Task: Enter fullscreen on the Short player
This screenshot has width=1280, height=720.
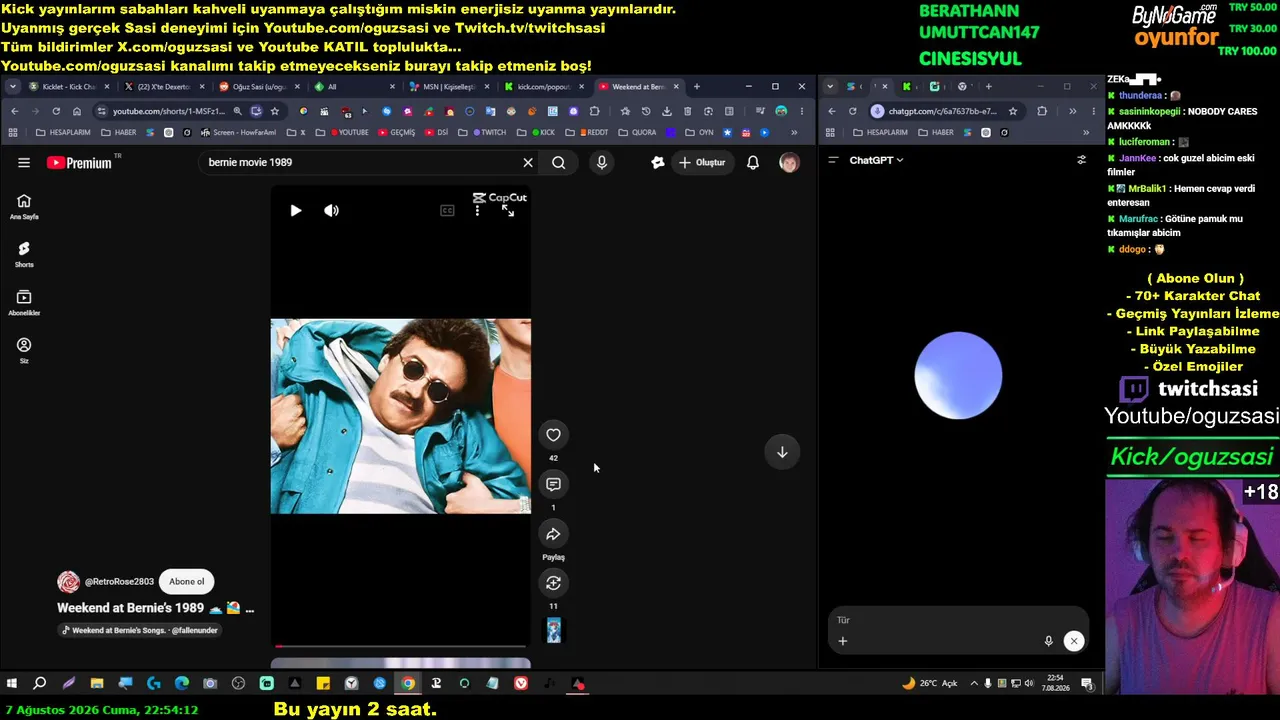Action: 508,210
